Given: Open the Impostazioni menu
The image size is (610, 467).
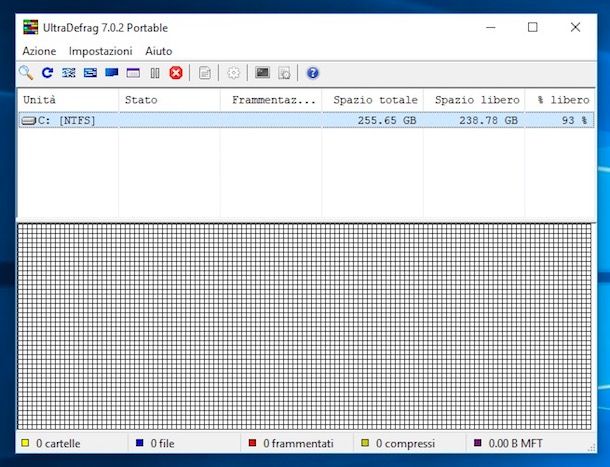Looking at the screenshot, I should pyautogui.click(x=100, y=51).
